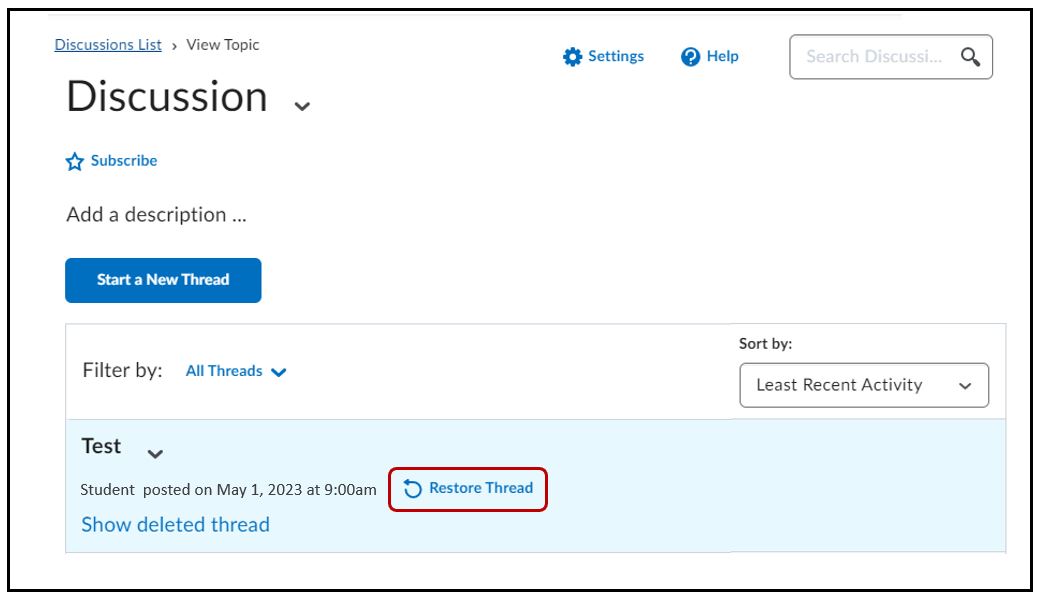Open the Settings text link
The width and height of the screenshot is (1042, 602).
(x=616, y=56)
